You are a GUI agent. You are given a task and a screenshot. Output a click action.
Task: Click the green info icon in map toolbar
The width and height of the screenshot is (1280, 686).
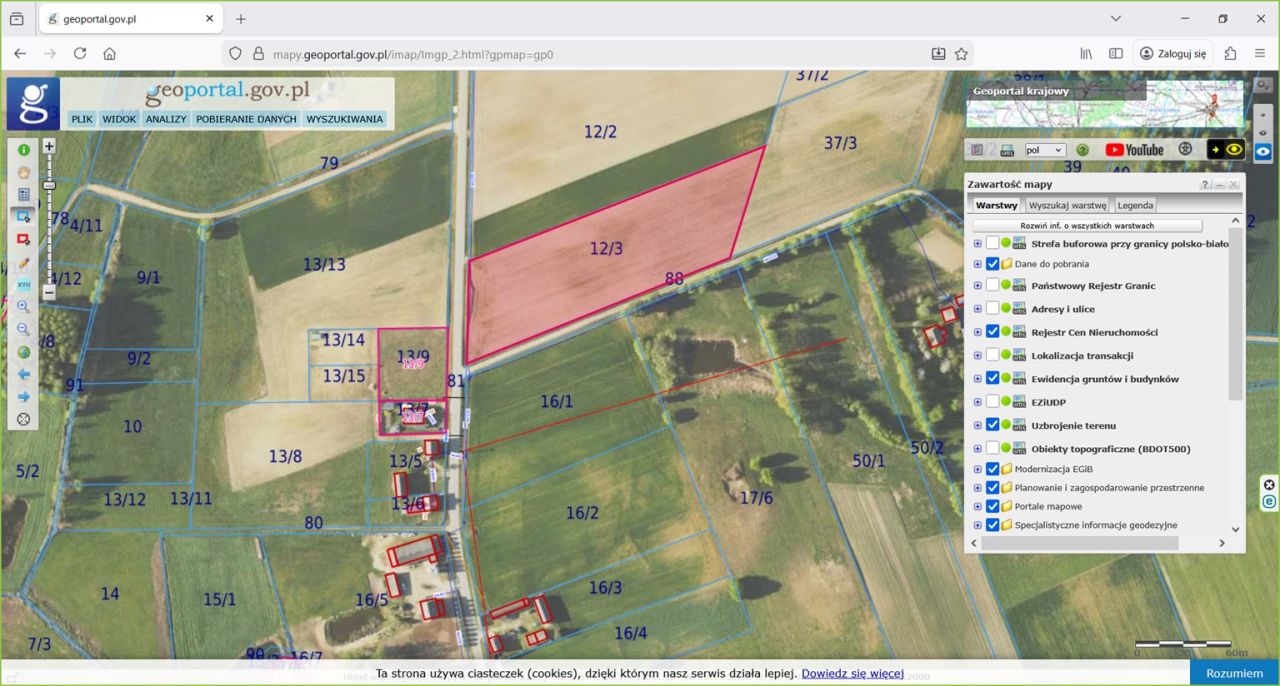point(23,149)
